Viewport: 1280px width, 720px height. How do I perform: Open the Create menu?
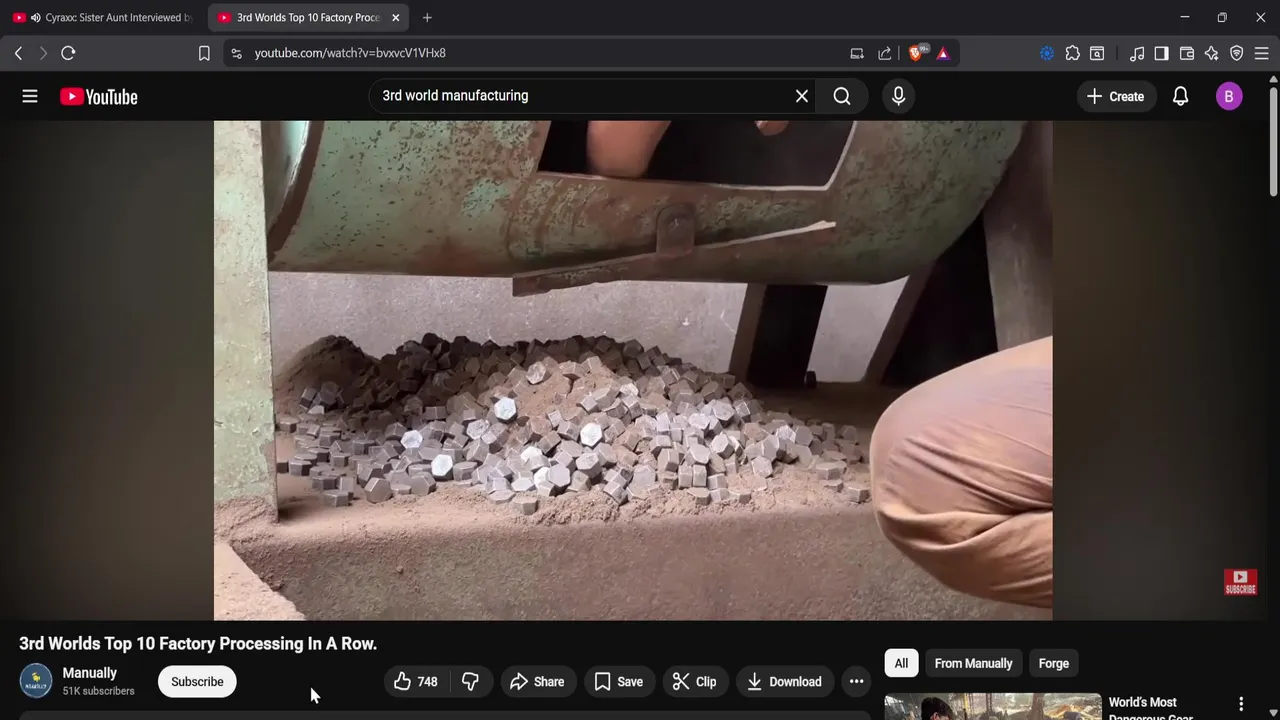coord(1115,96)
